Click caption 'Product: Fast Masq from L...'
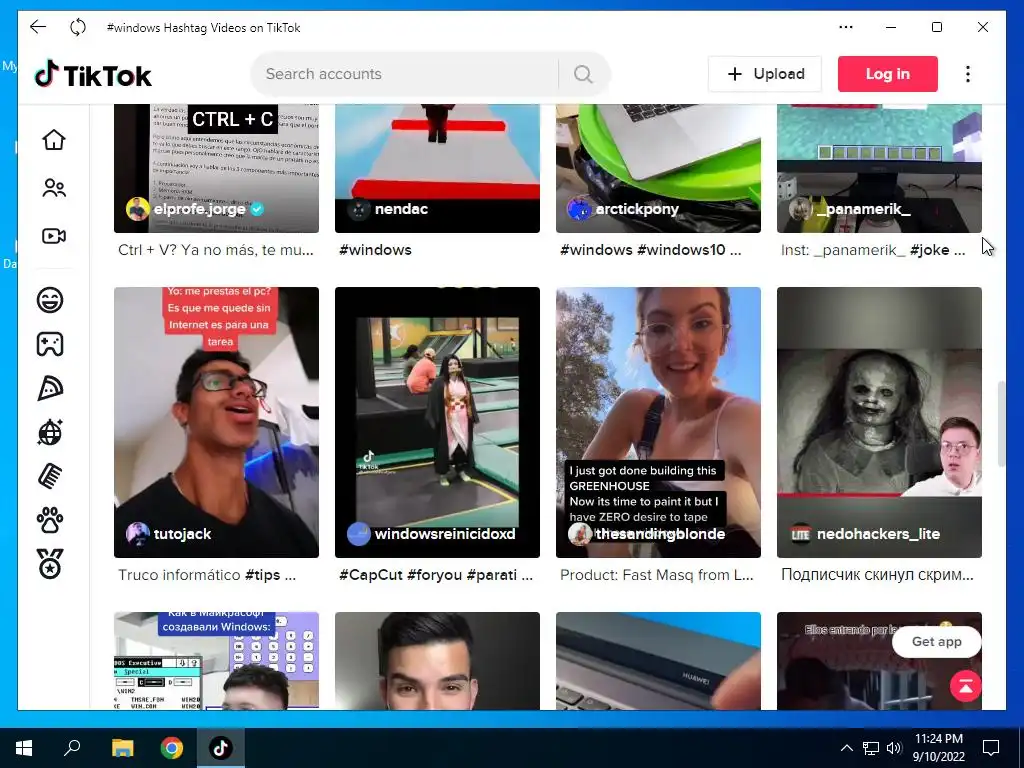The image size is (1024, 768). [x=656, y=575]
